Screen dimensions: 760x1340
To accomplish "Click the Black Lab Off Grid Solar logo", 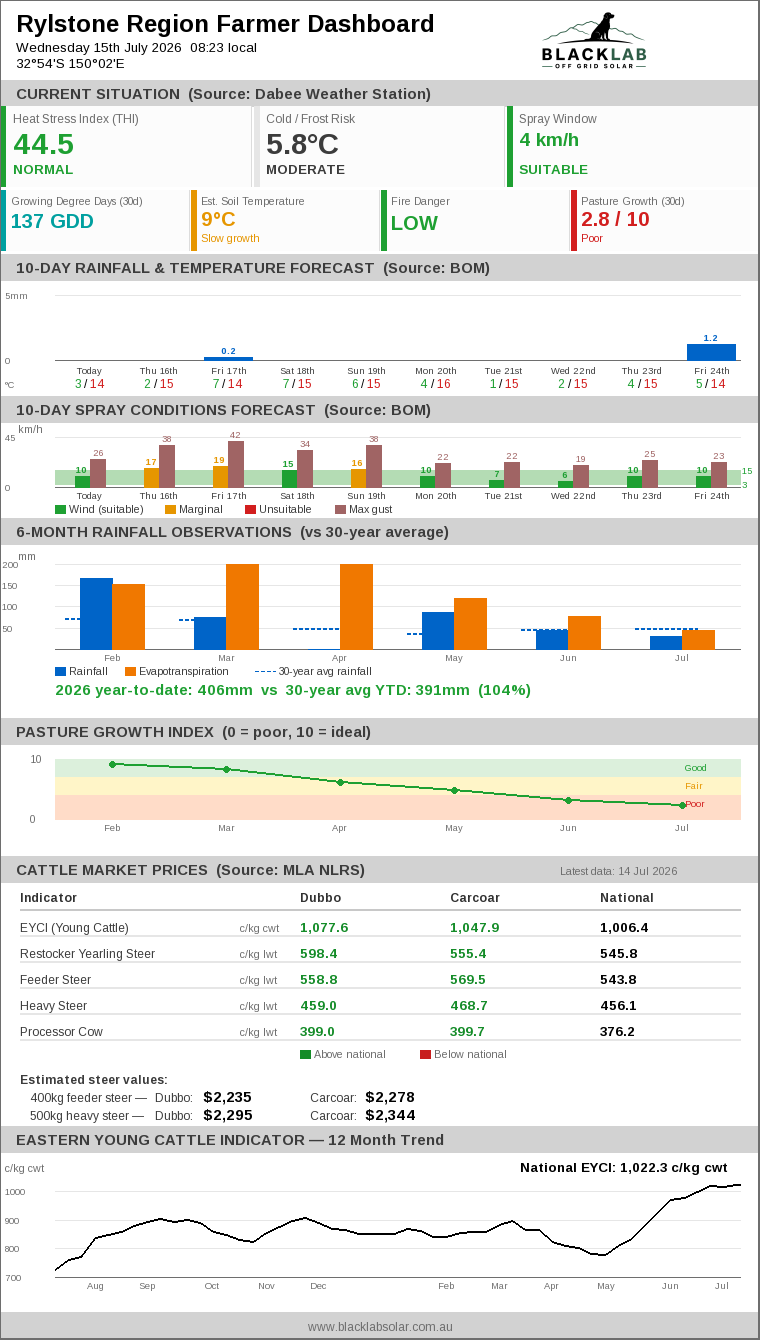I will click(594, 40).
